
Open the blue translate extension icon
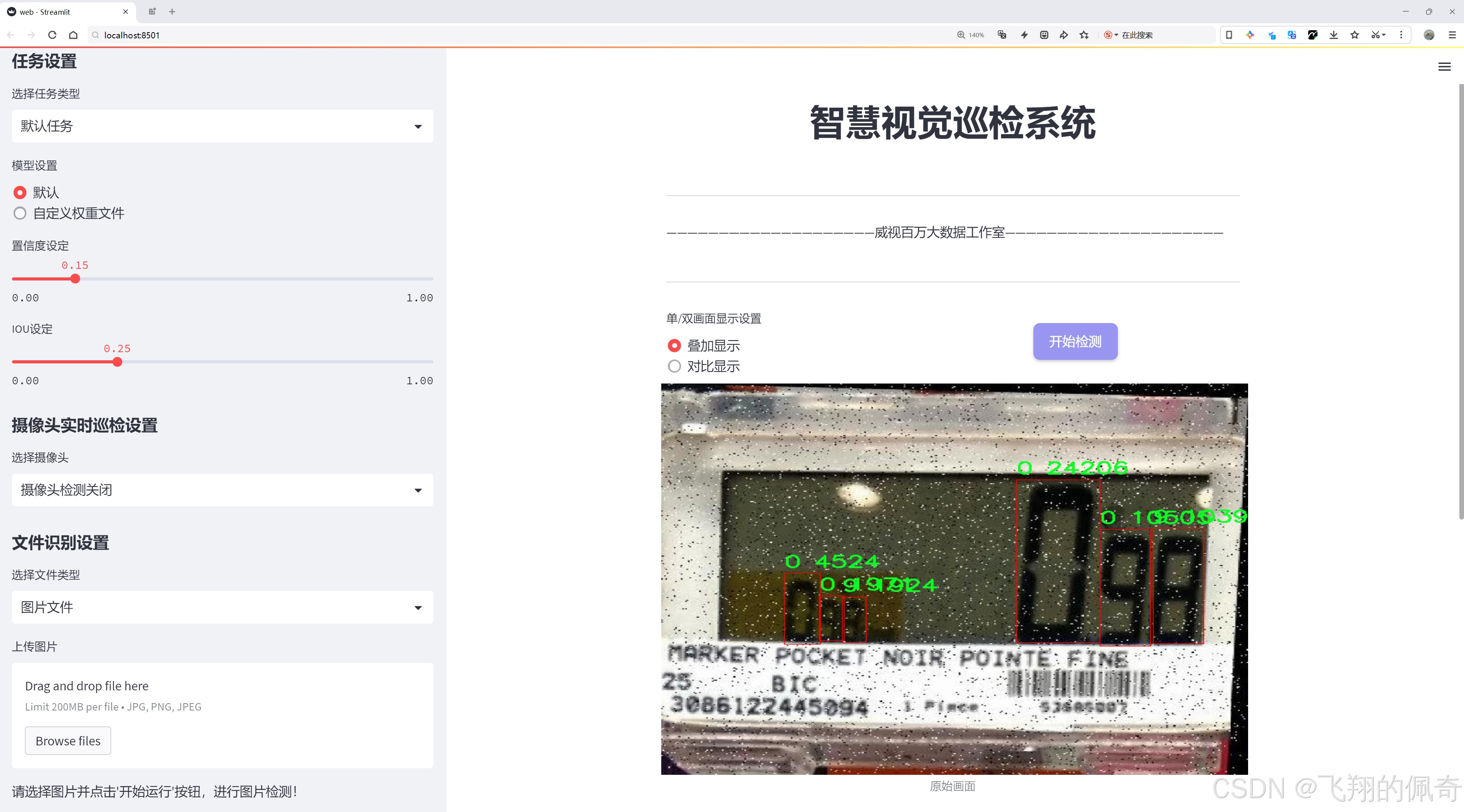point(1292,35)
